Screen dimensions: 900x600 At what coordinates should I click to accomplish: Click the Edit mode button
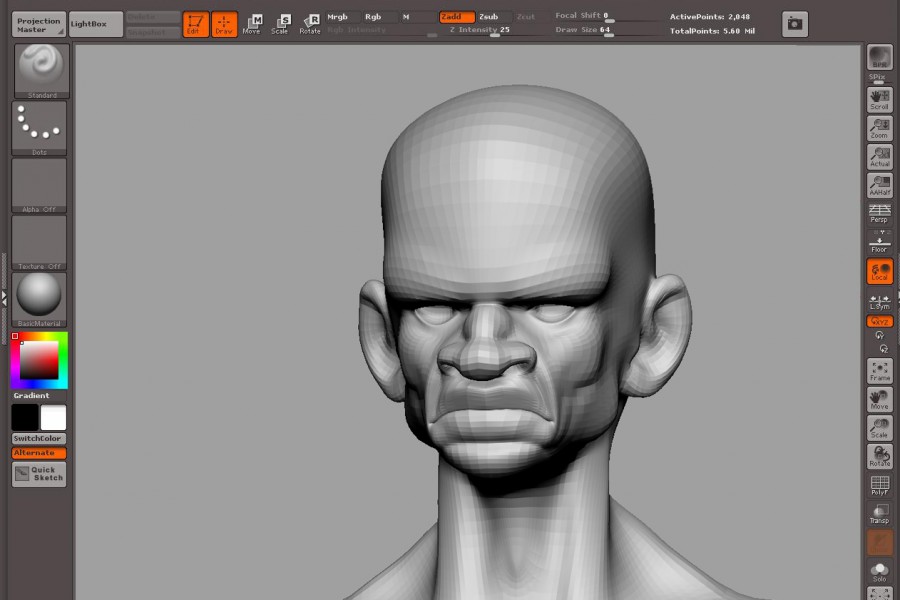(x=196, y=24)
